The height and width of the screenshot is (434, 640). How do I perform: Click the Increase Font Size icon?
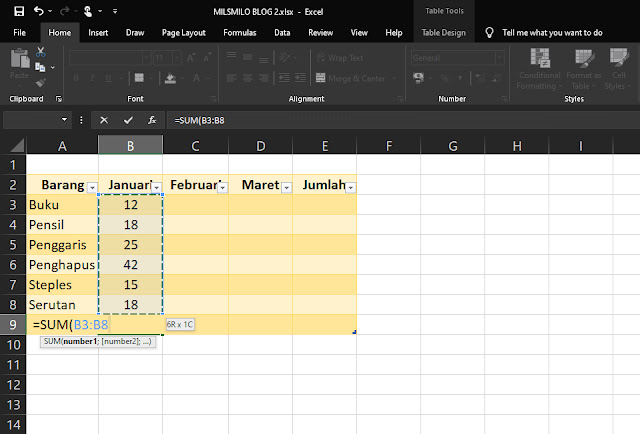tap(190, 58)
